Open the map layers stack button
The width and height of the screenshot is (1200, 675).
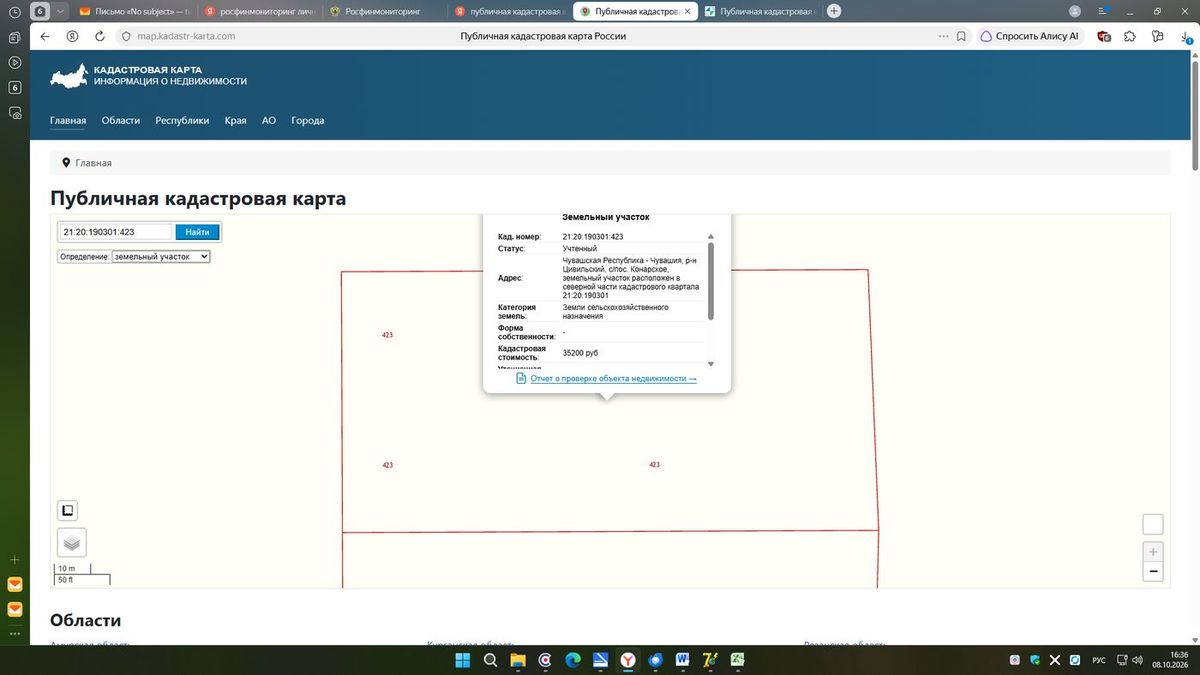(72, 542)
